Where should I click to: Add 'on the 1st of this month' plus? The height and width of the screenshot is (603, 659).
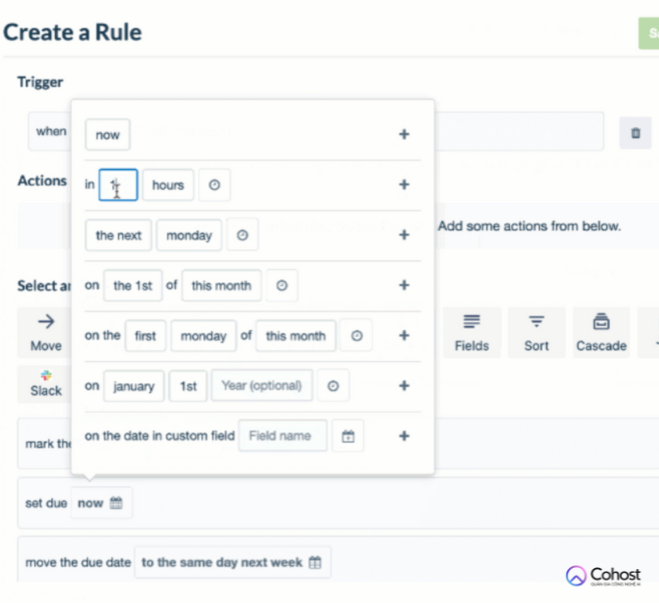click(x=404, y=285)
